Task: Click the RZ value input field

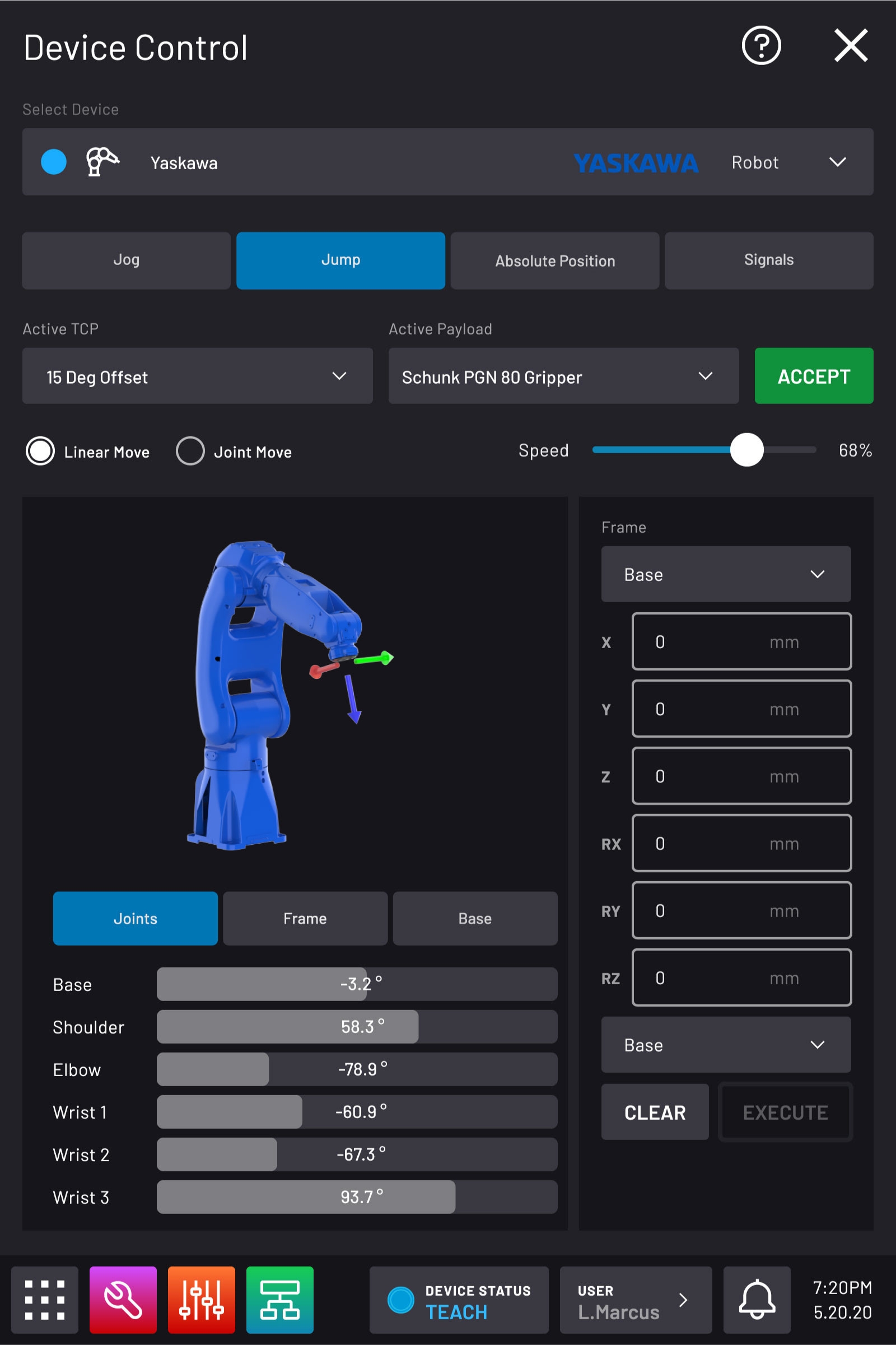Action: pyautogui.click(x=741, y=978)
